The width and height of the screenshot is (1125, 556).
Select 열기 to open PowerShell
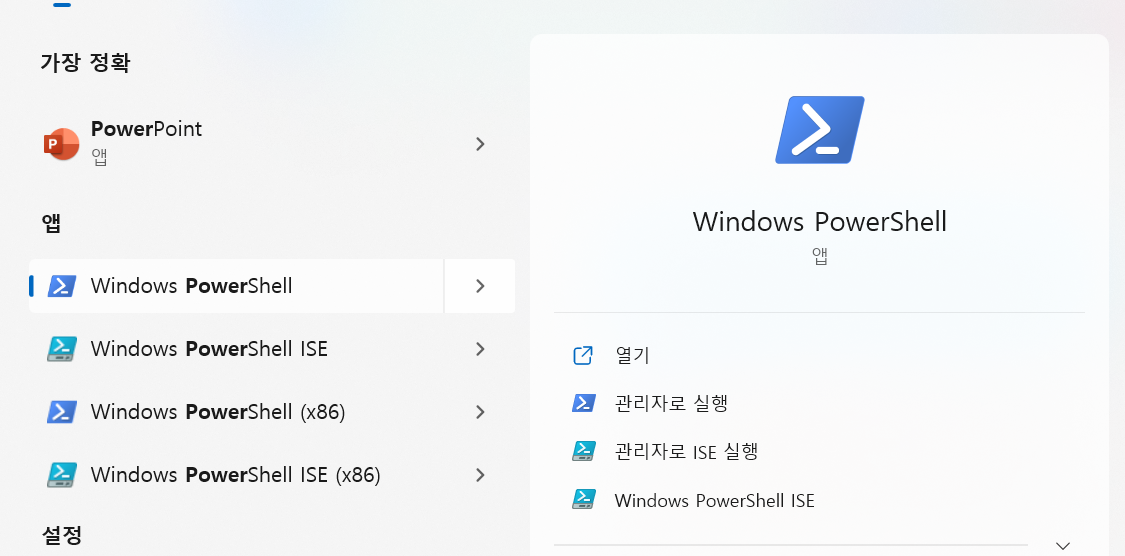click(632, 355)
